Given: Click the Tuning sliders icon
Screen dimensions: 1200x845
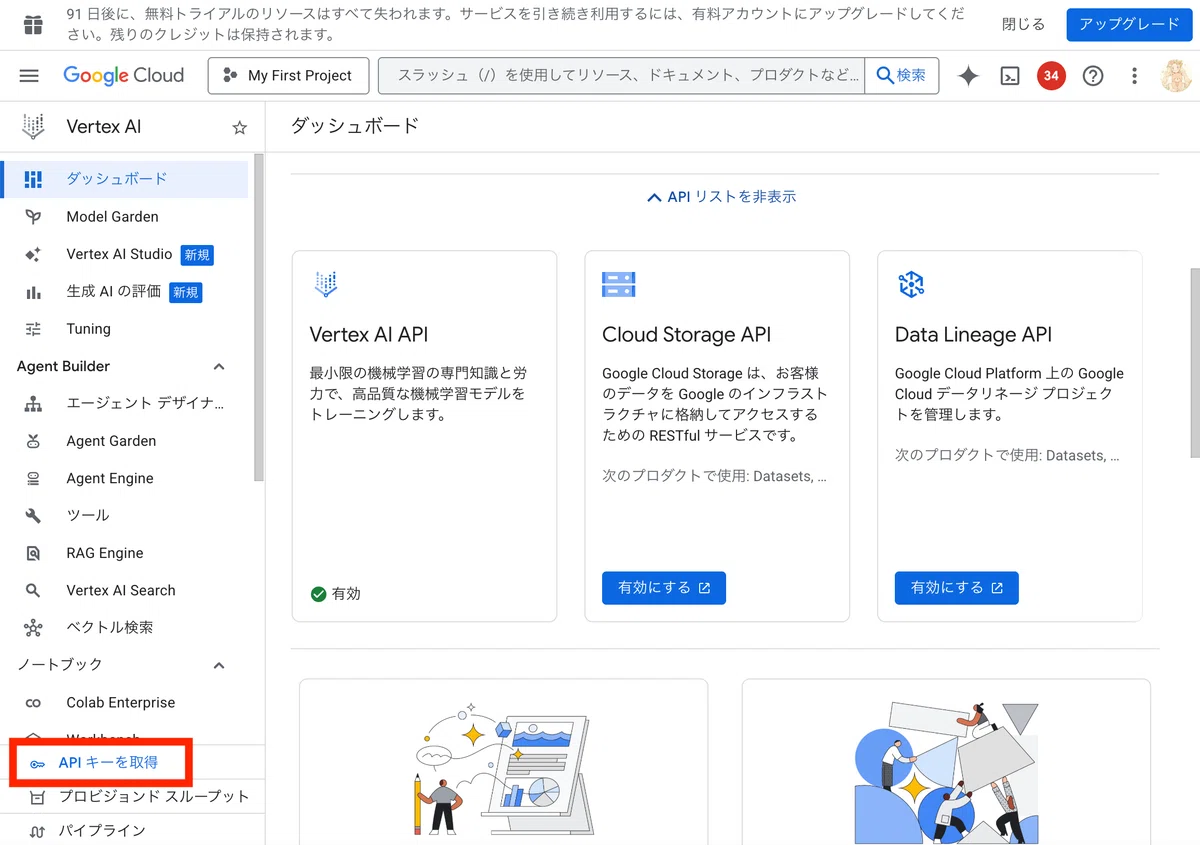Looking at the screenshot, I should 33,329.
